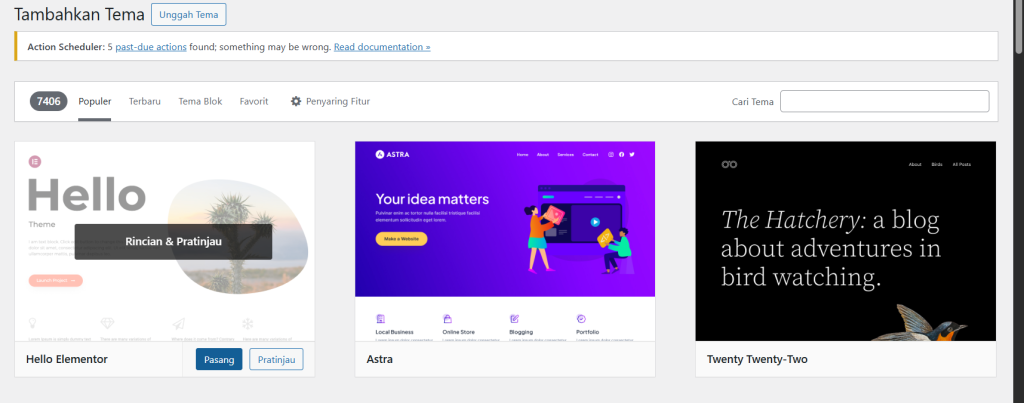Screen dimensions: 1024x403
Task: Click the Pratinjau button for Hello Elementor
Action: click(276, 359)
